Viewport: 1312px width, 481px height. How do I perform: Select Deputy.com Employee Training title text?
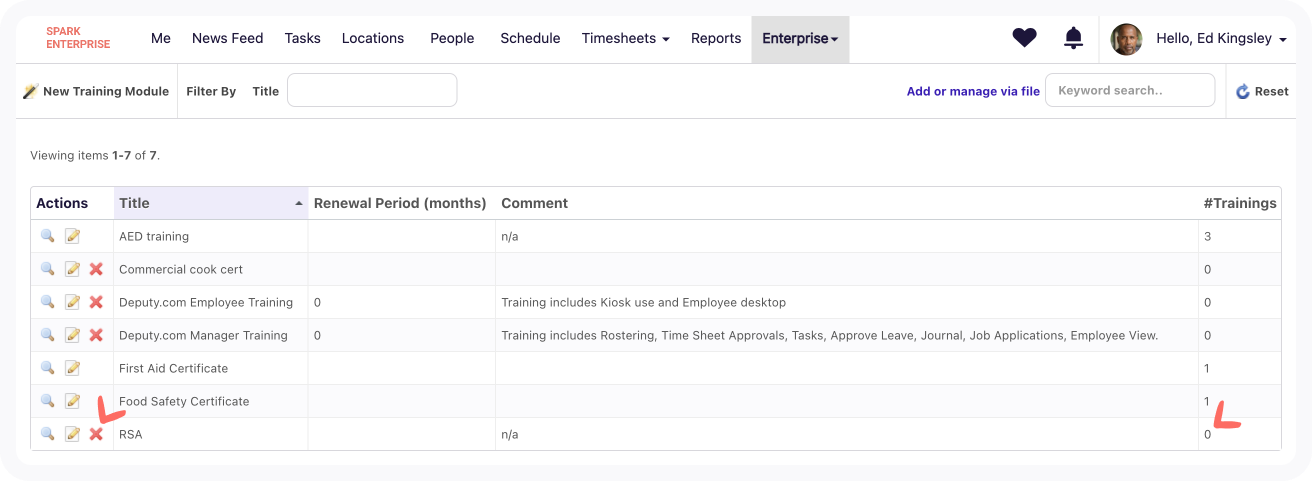coord(206,302)
